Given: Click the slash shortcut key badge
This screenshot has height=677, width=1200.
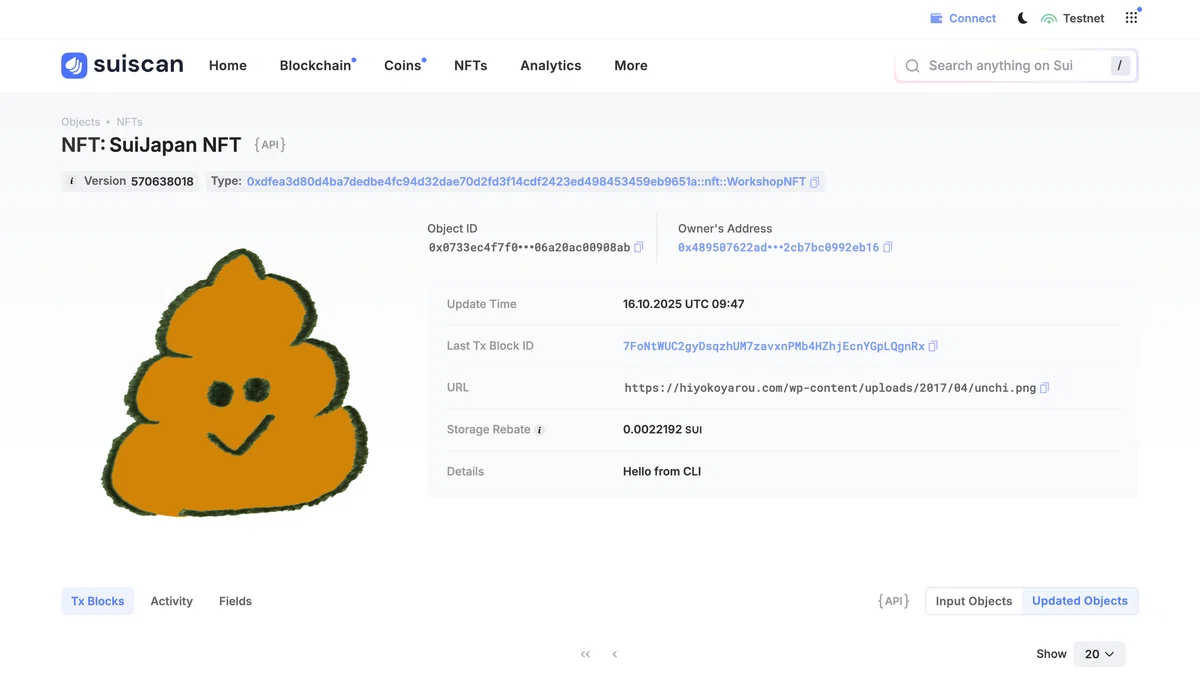Looking at the screenshot, I should pyautogui.click(x=1120, y=66).
